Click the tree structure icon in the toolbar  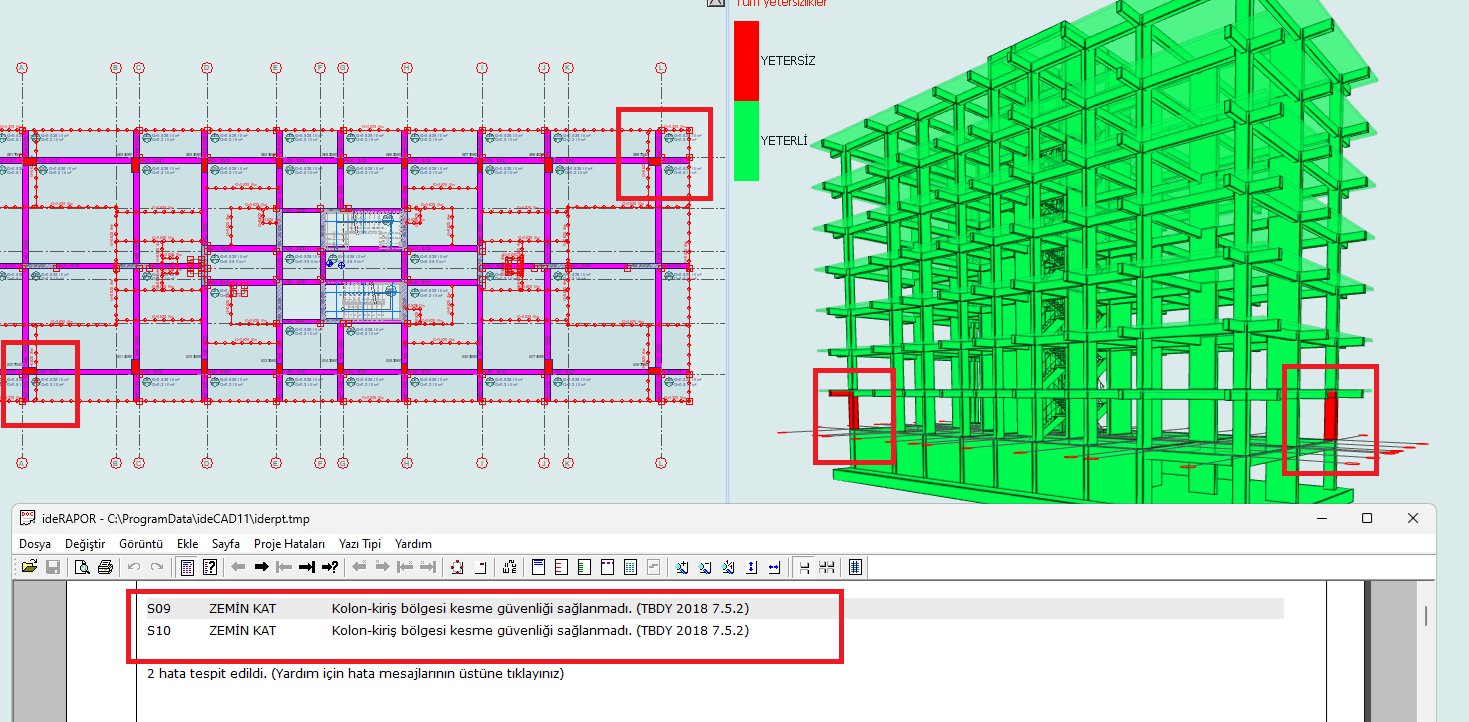(509, 567)
